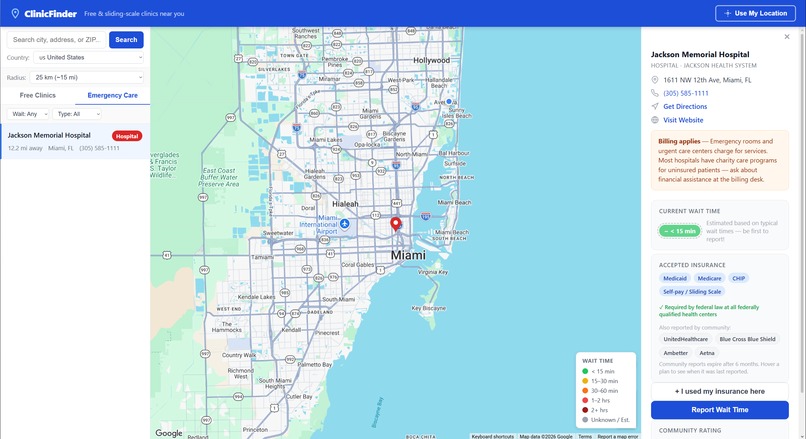Click the Ambetter community tag
The width and height of the screenshot is (806, 439).
[x=675, y=353]
